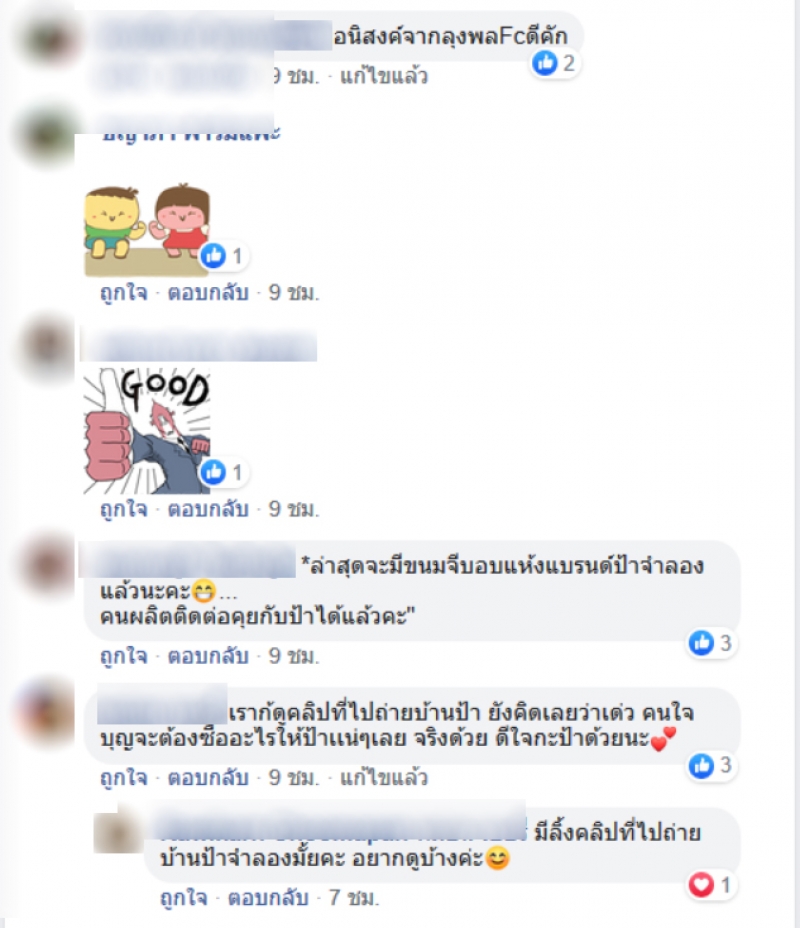Click the like icon on the GOOD sticker
Image resolution: width=800 pixels, height=928 pixels.
point(213,472)
